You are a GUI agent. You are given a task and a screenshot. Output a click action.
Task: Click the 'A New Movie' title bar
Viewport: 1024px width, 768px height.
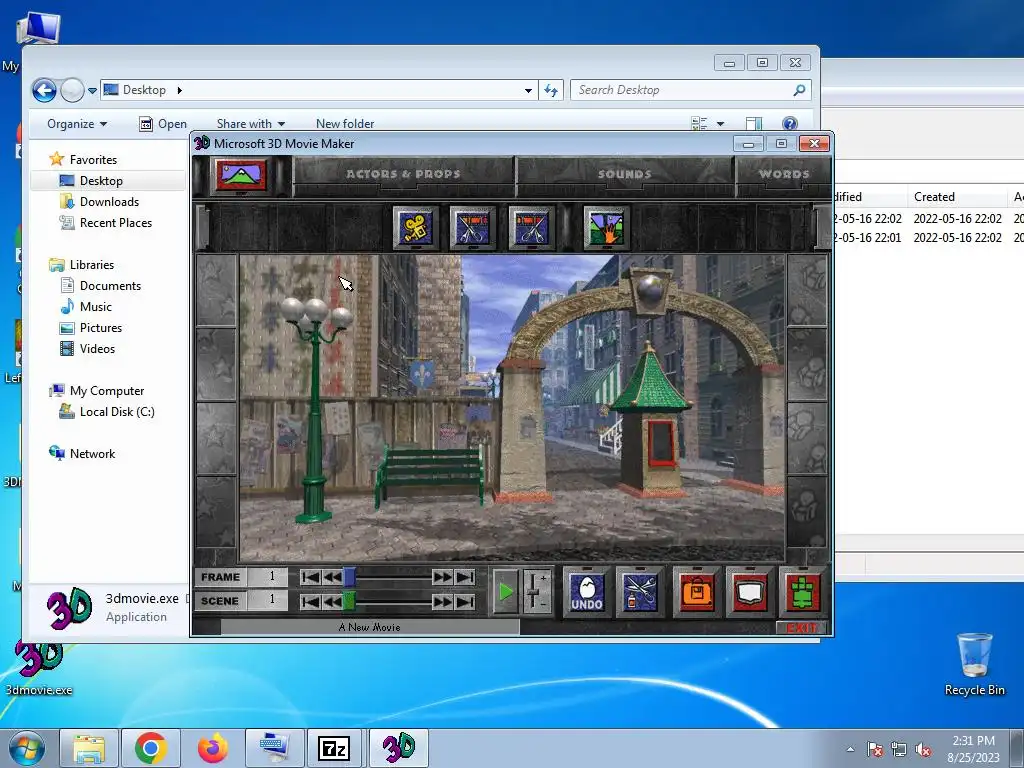pos(370,627)
